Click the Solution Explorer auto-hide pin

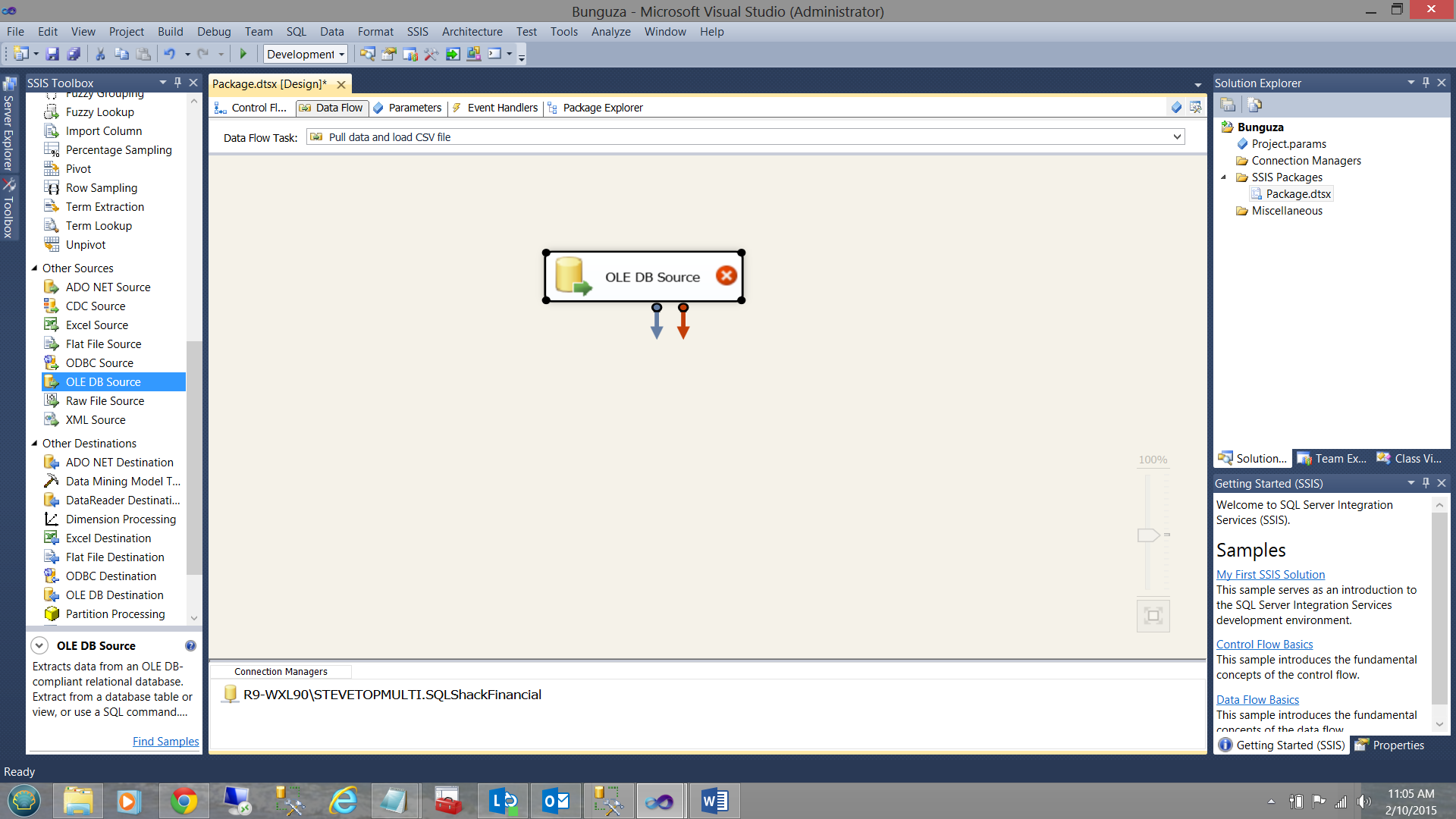(1426, 83)
